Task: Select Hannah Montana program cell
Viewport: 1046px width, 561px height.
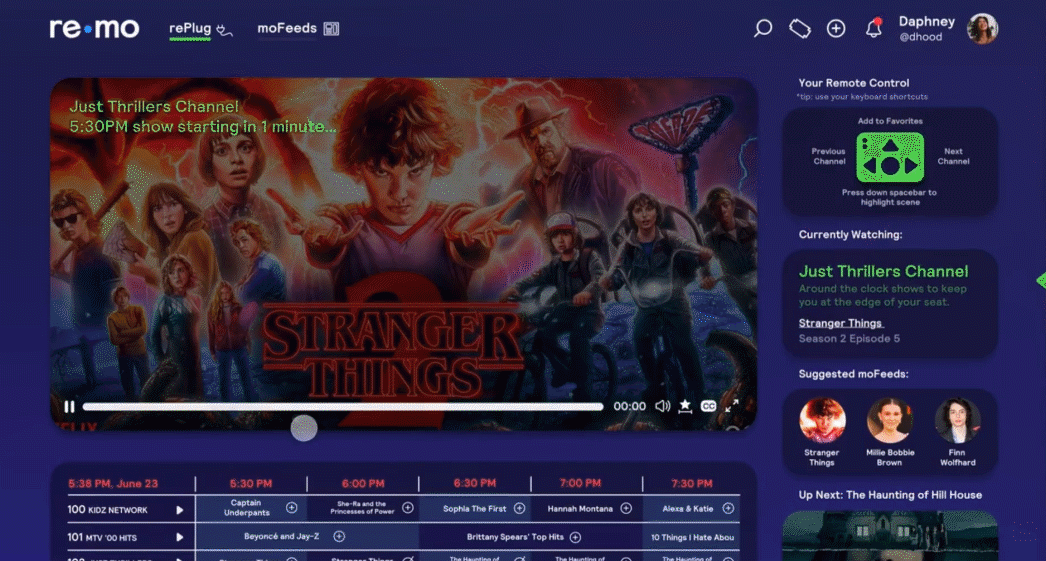Action: pyautogui.click(x=586, y=508)
